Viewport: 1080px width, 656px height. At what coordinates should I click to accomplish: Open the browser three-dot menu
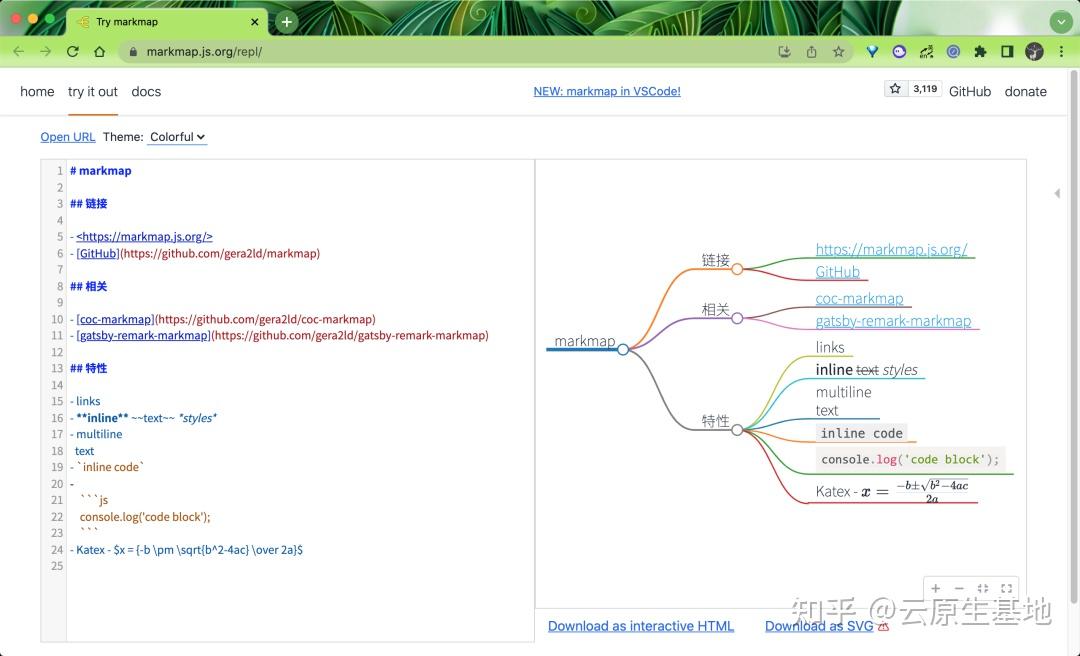1062,51
